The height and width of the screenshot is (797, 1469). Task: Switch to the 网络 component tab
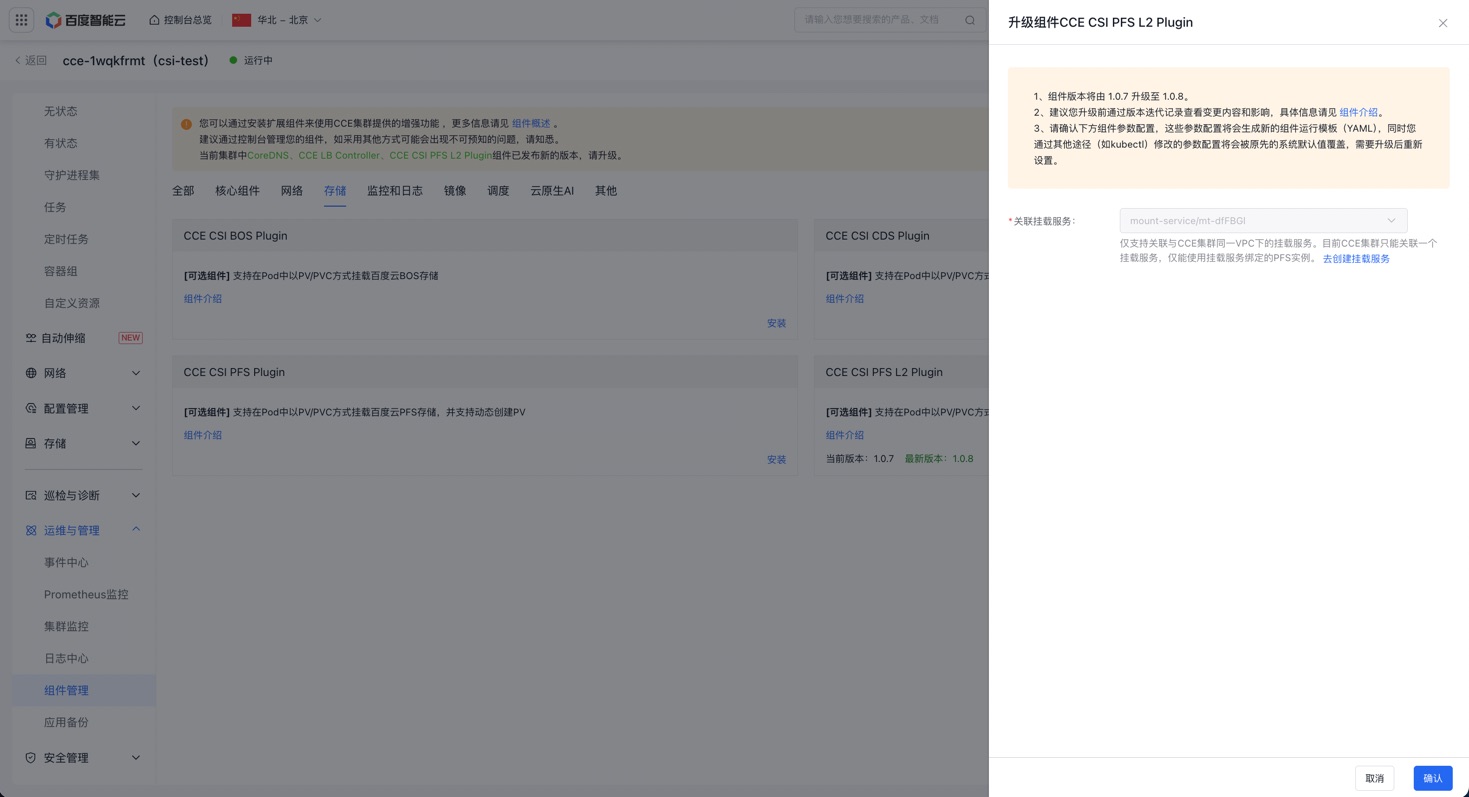292,191
